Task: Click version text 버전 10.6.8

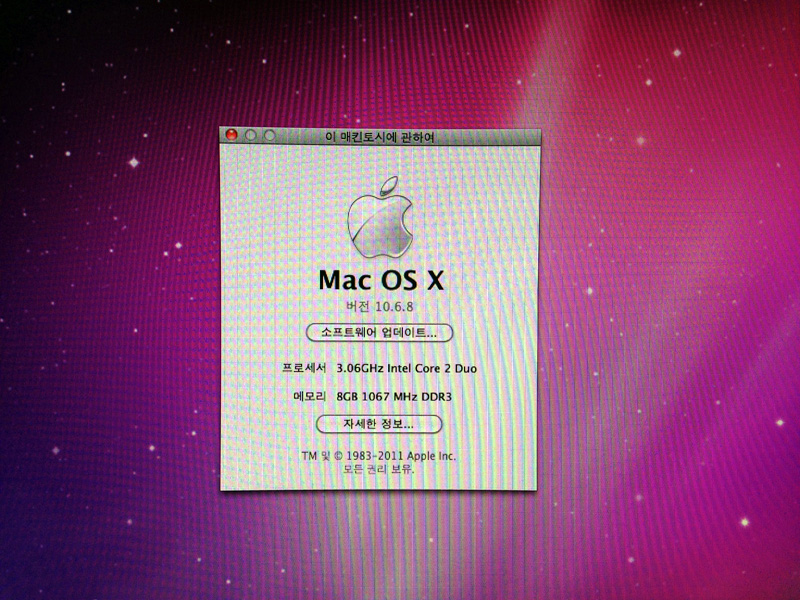Action: [379, 306]
